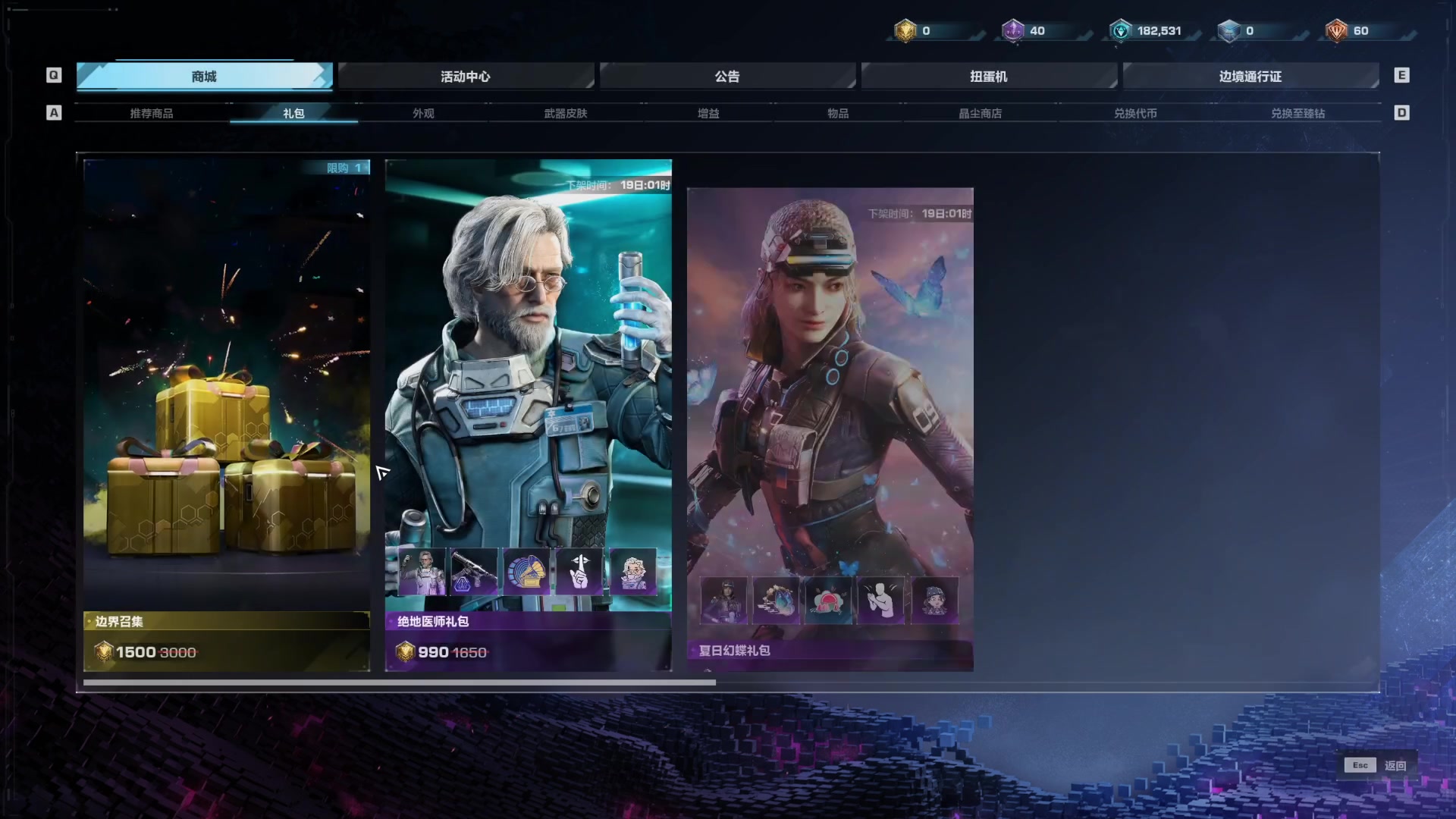This screenshot has width=1456, height=819.
Task: Click the 下架时间 timer on butterfly bundle
Action: point(920,214)
